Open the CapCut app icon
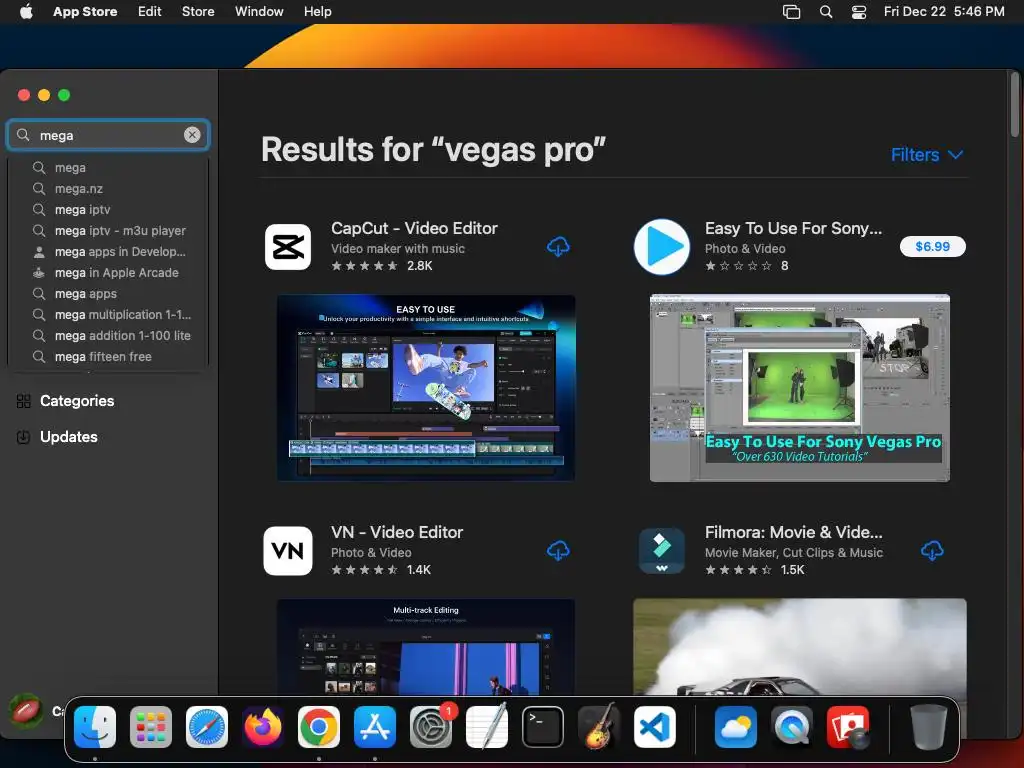 click(288, 247)
